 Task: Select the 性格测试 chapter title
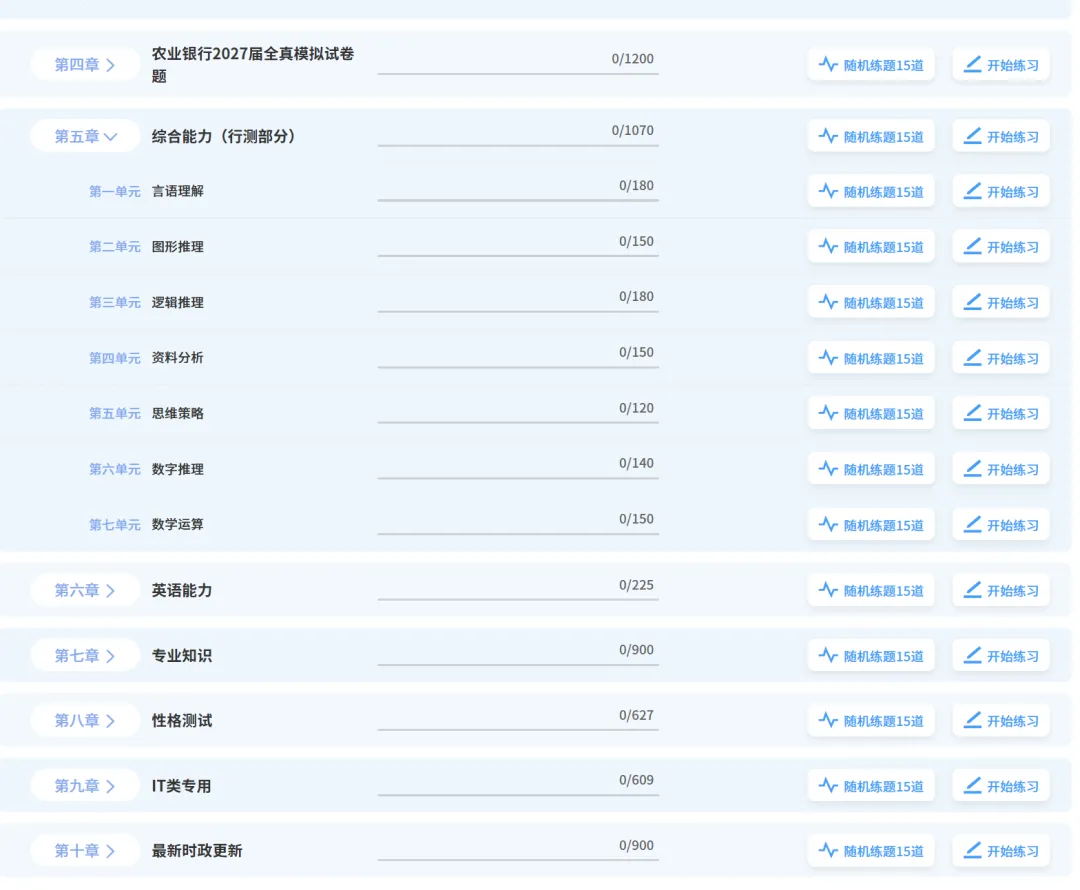182,721
